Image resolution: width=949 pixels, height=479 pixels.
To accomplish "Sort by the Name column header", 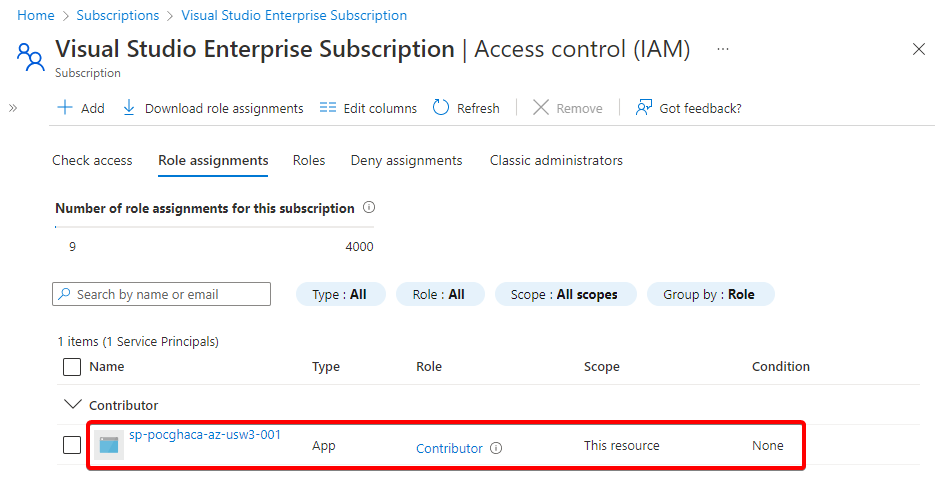I will (107, 366).
